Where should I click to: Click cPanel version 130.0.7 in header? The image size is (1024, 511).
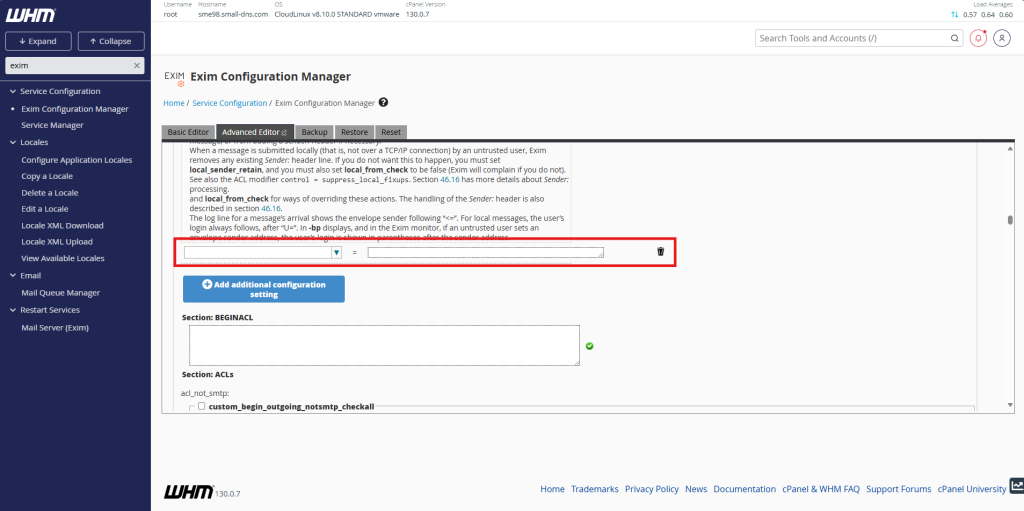point(417,14)
